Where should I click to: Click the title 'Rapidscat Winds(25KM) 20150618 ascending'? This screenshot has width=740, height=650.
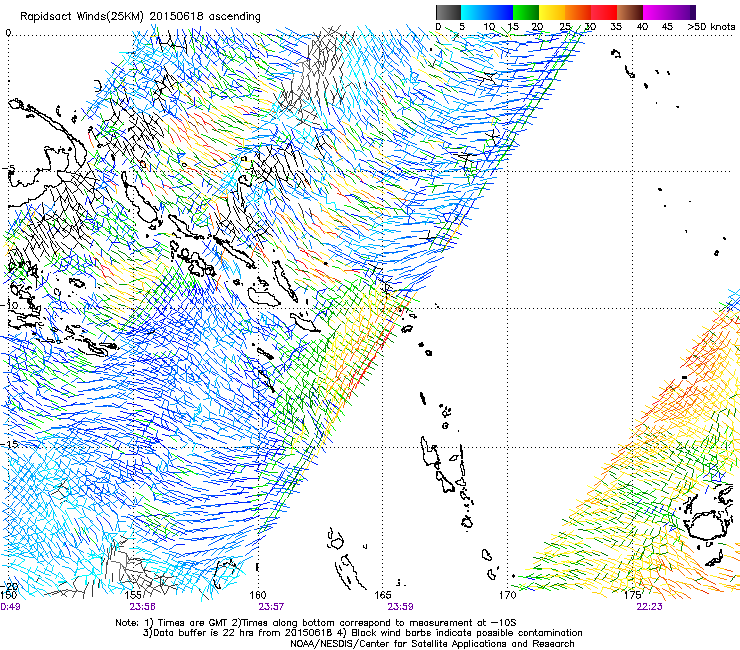[x=140, y=17]
